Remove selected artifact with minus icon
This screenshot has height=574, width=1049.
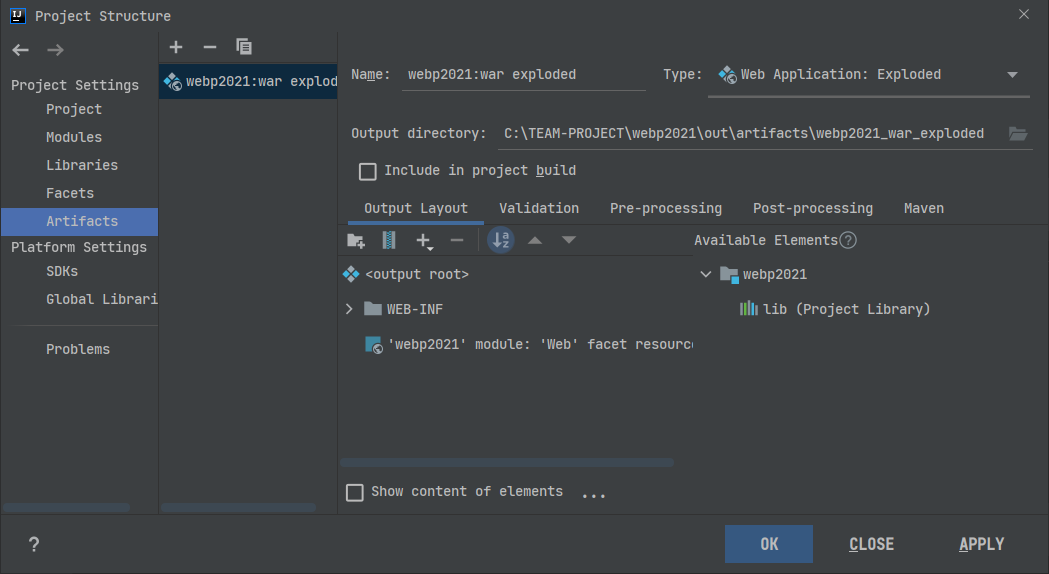(210, 47)
